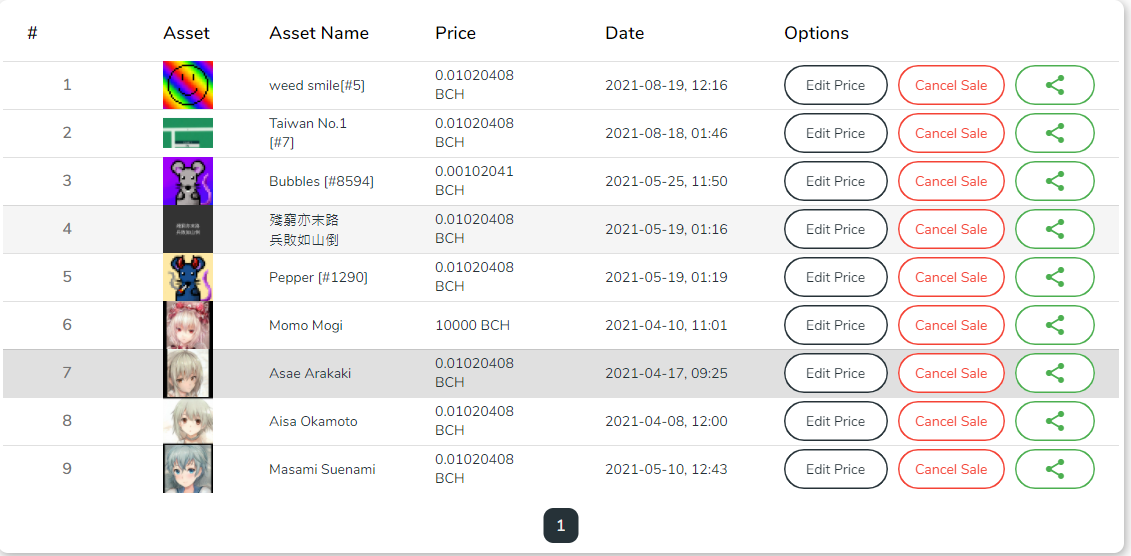1131x556 pixels.
Task: Open the Bubbles mouse thumbnail
Action: pos(188,181)
